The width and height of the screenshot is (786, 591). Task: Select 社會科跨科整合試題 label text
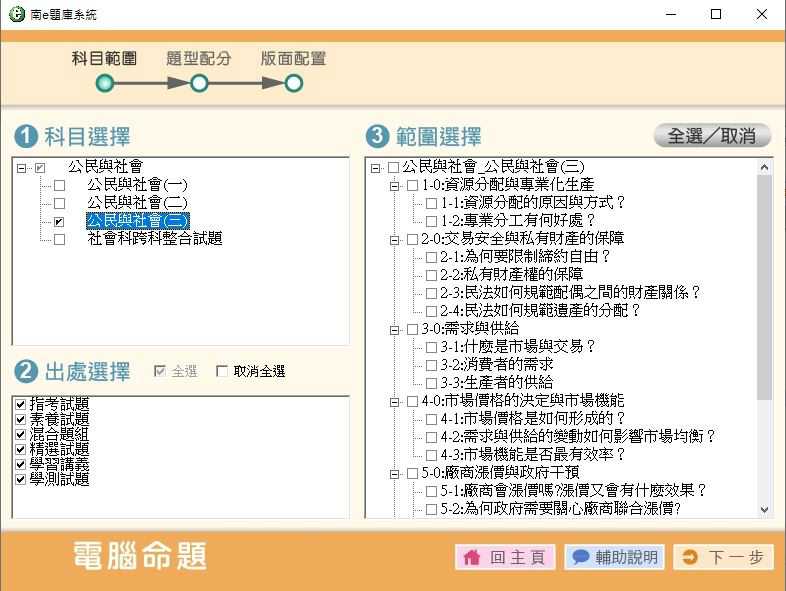[155, 239]
